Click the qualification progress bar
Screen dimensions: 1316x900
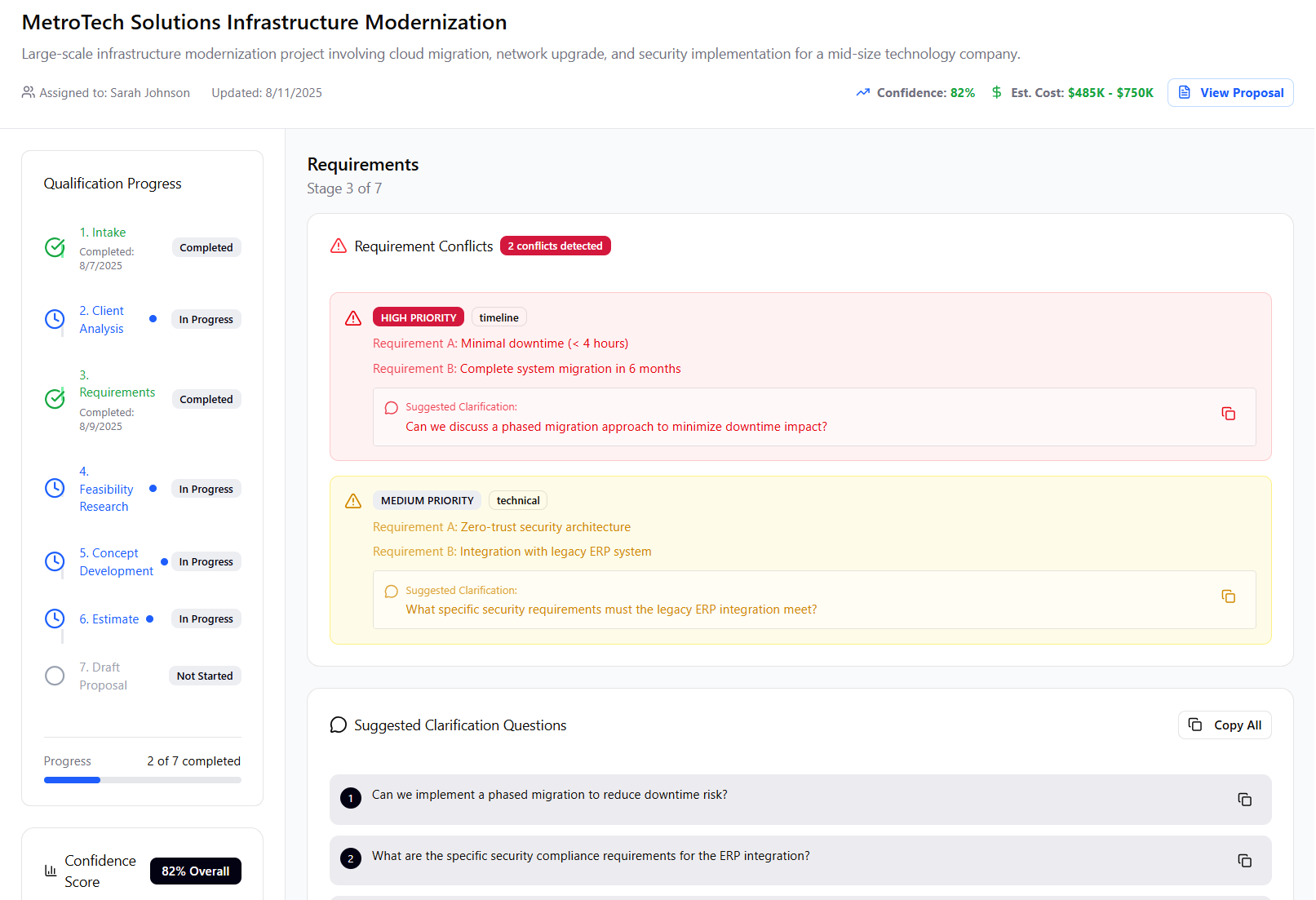[142, 780]
